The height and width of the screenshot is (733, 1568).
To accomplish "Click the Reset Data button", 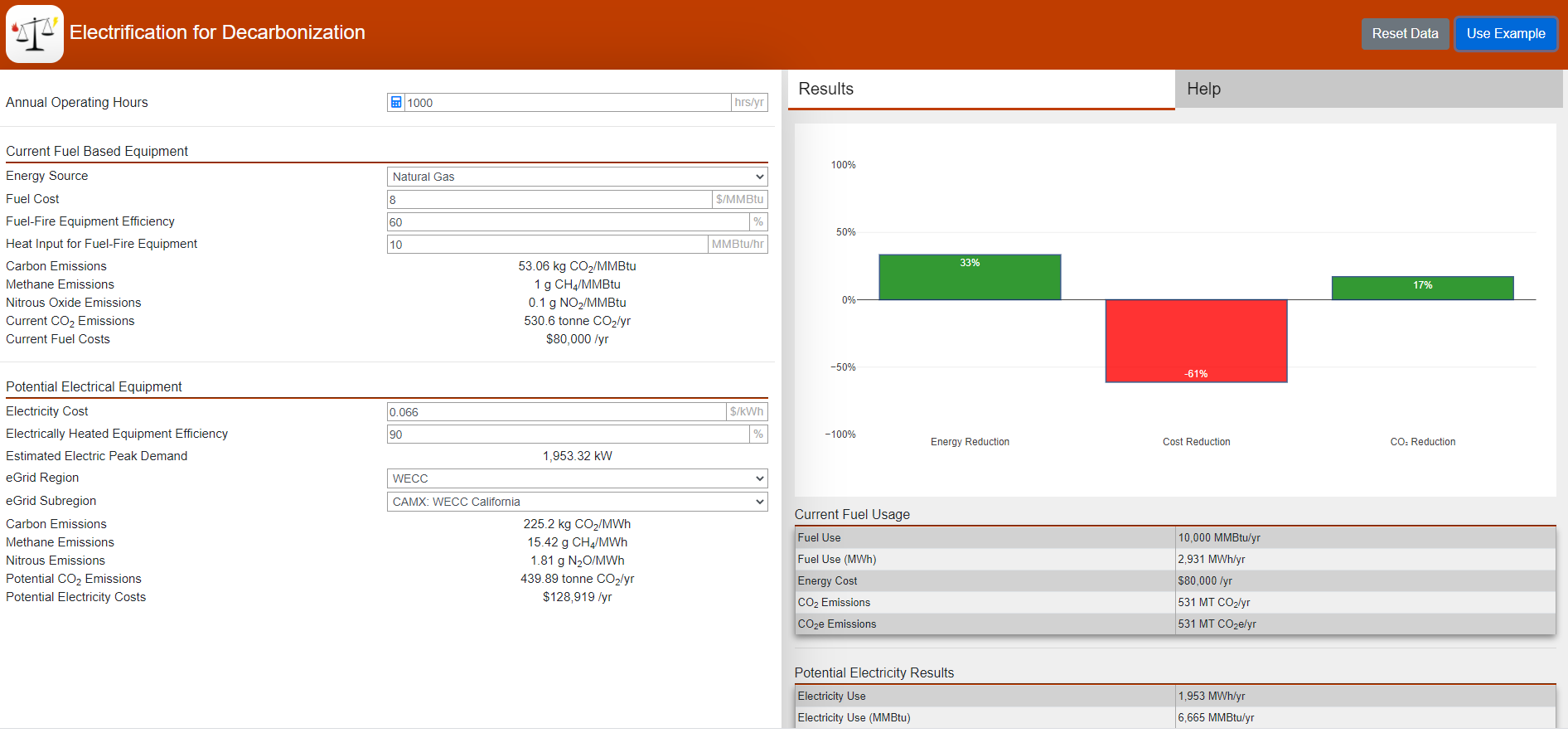I will click(1405, 34).
